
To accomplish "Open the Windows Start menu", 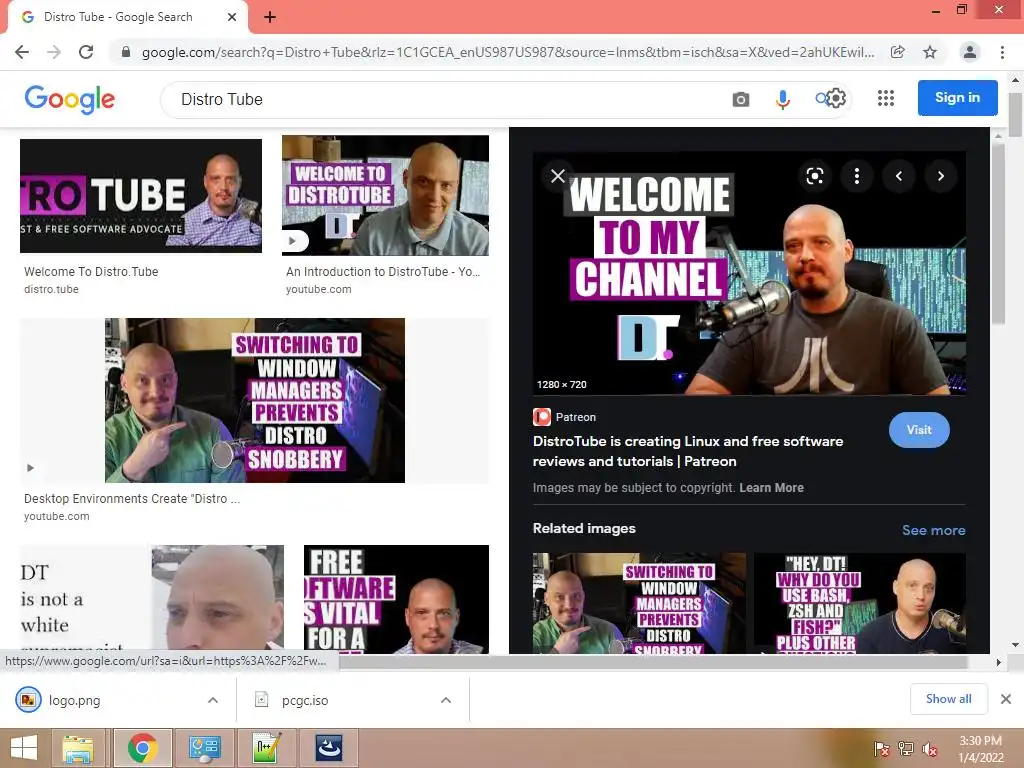I will pyautogui.click(x=24, y=748).
